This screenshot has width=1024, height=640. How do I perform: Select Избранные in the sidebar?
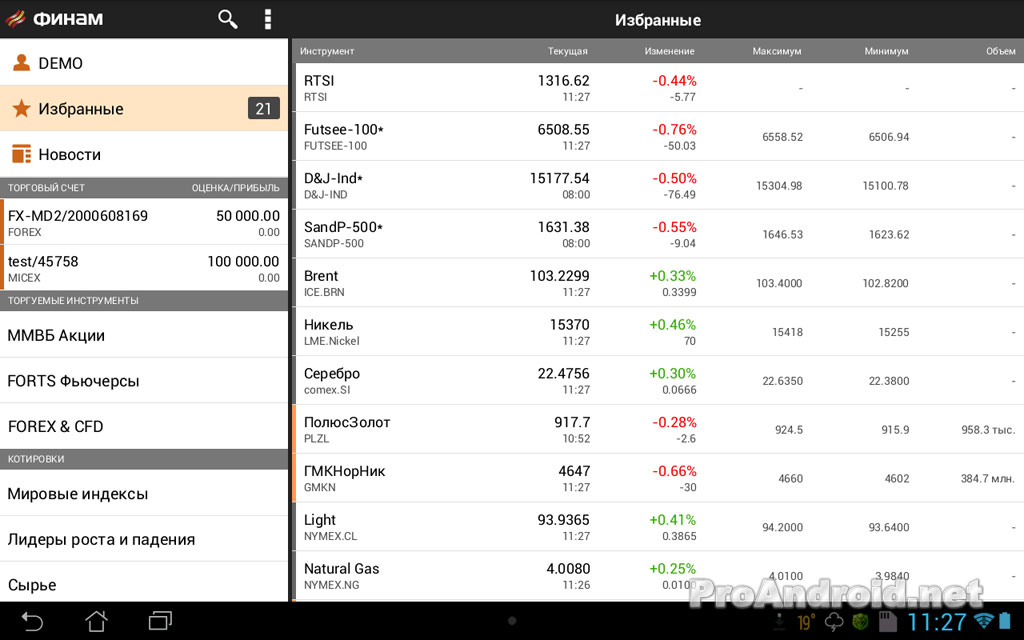tap(144, 108)
